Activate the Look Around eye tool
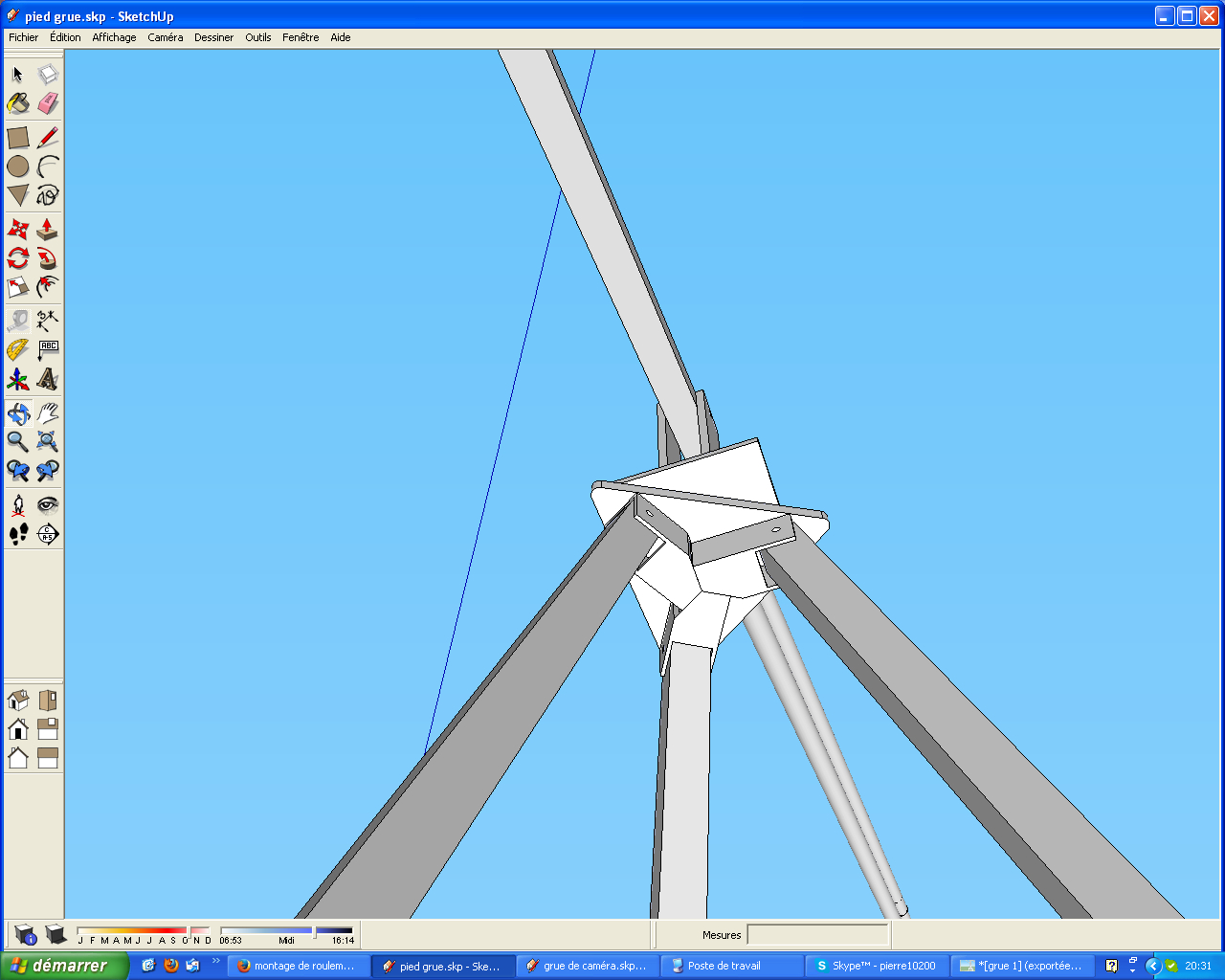 coord(48,504)
